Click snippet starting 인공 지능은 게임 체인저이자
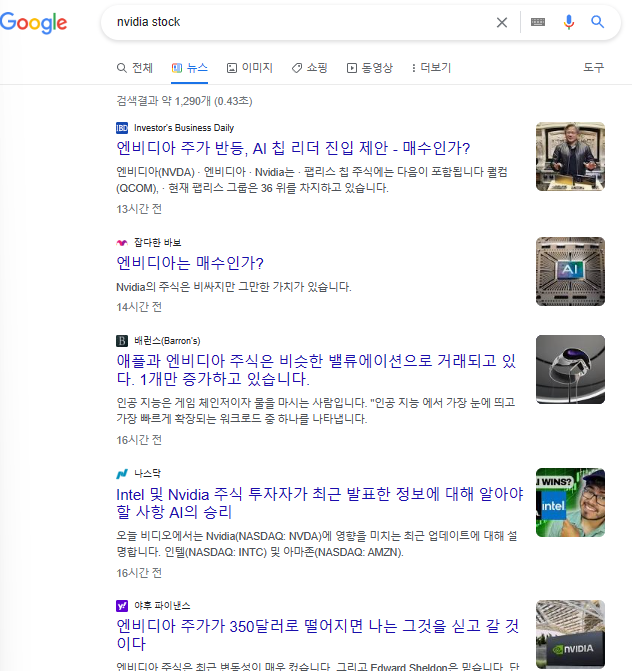The height and width of the screenshot is (671, 632). (315, 411)
